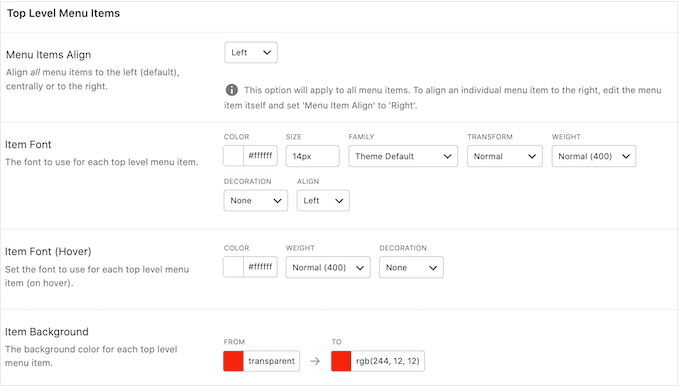This screenshot has width=680, height=387.
Task: Click the Menu Items Align label
Action: 49,55
